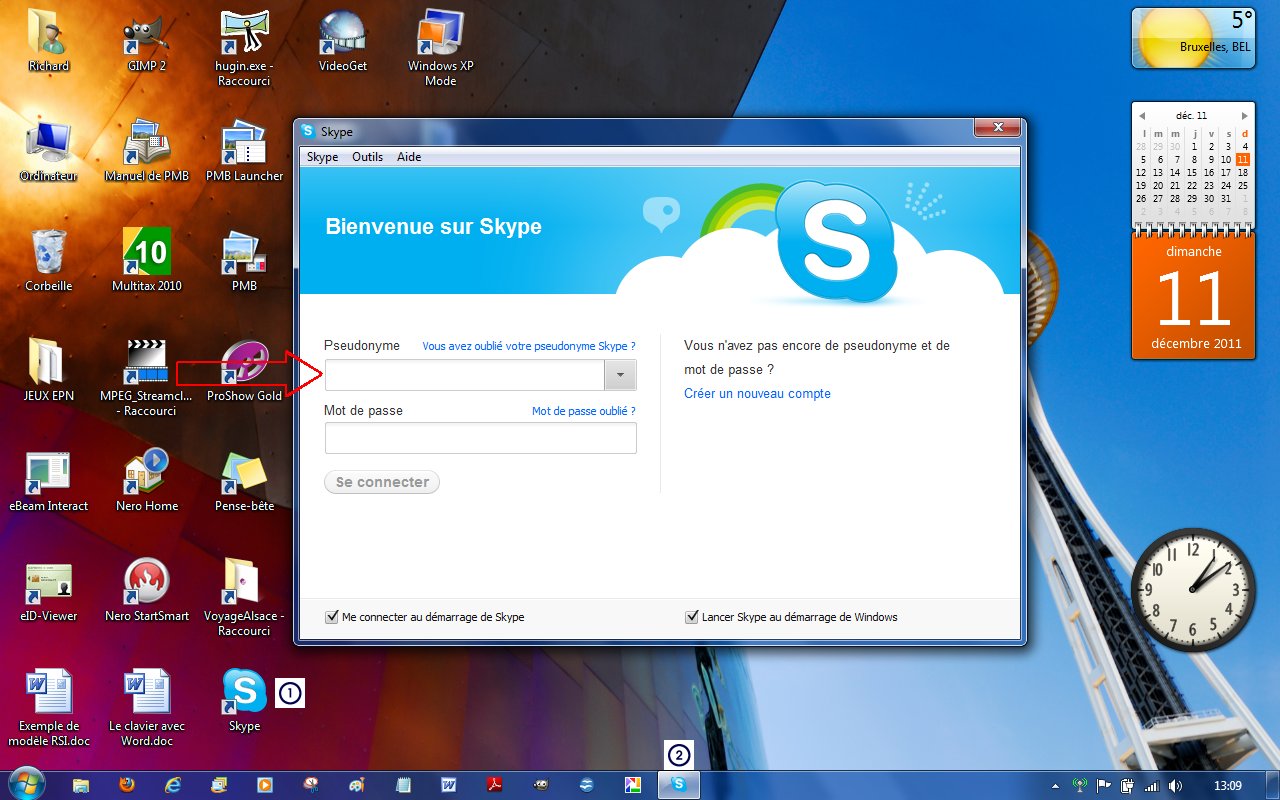
Task: Select the eID-Viewer desktop icon
Action: pos(49,592)
